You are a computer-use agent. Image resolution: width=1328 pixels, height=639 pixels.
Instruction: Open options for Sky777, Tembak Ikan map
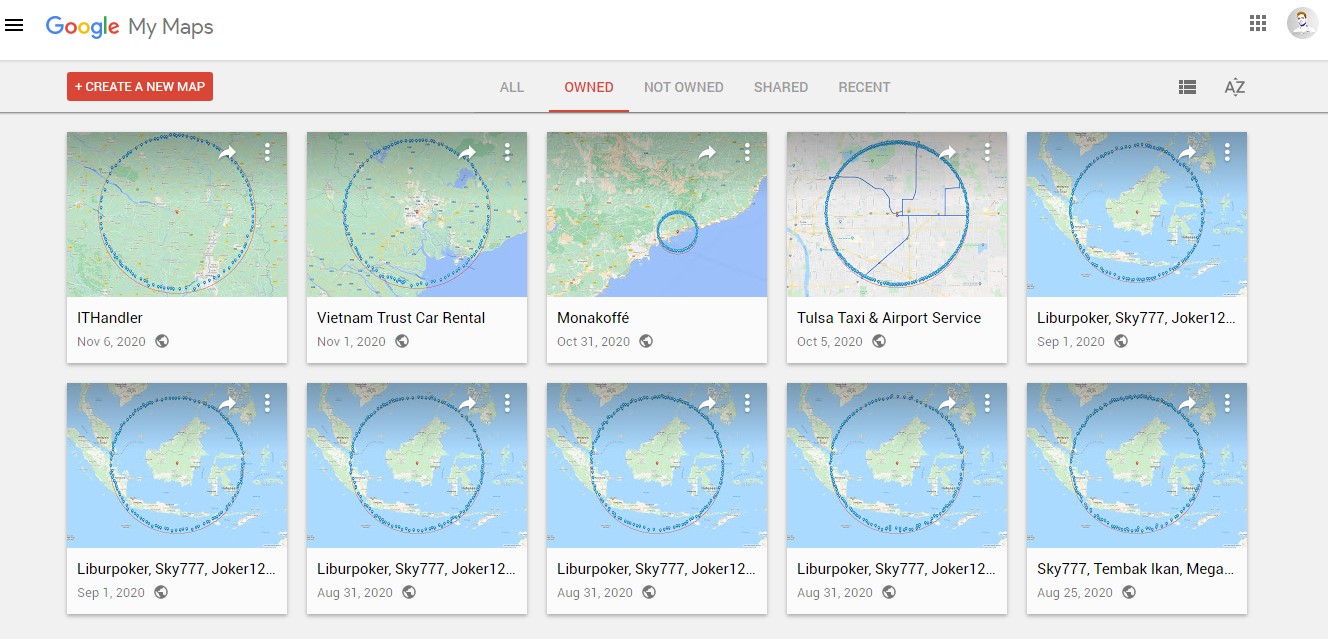[1227, 403]
